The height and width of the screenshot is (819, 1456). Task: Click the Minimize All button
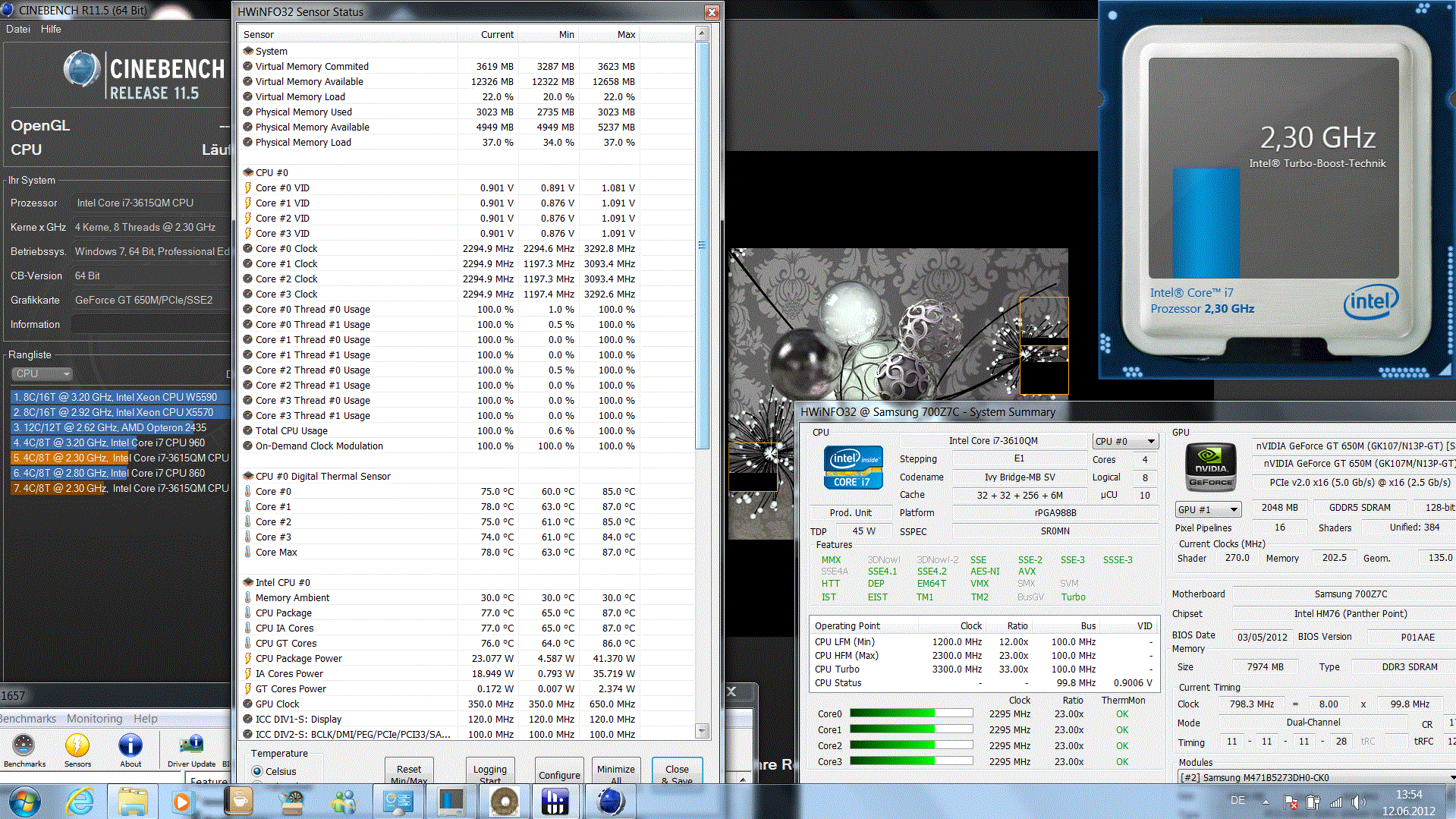(615, 771)
